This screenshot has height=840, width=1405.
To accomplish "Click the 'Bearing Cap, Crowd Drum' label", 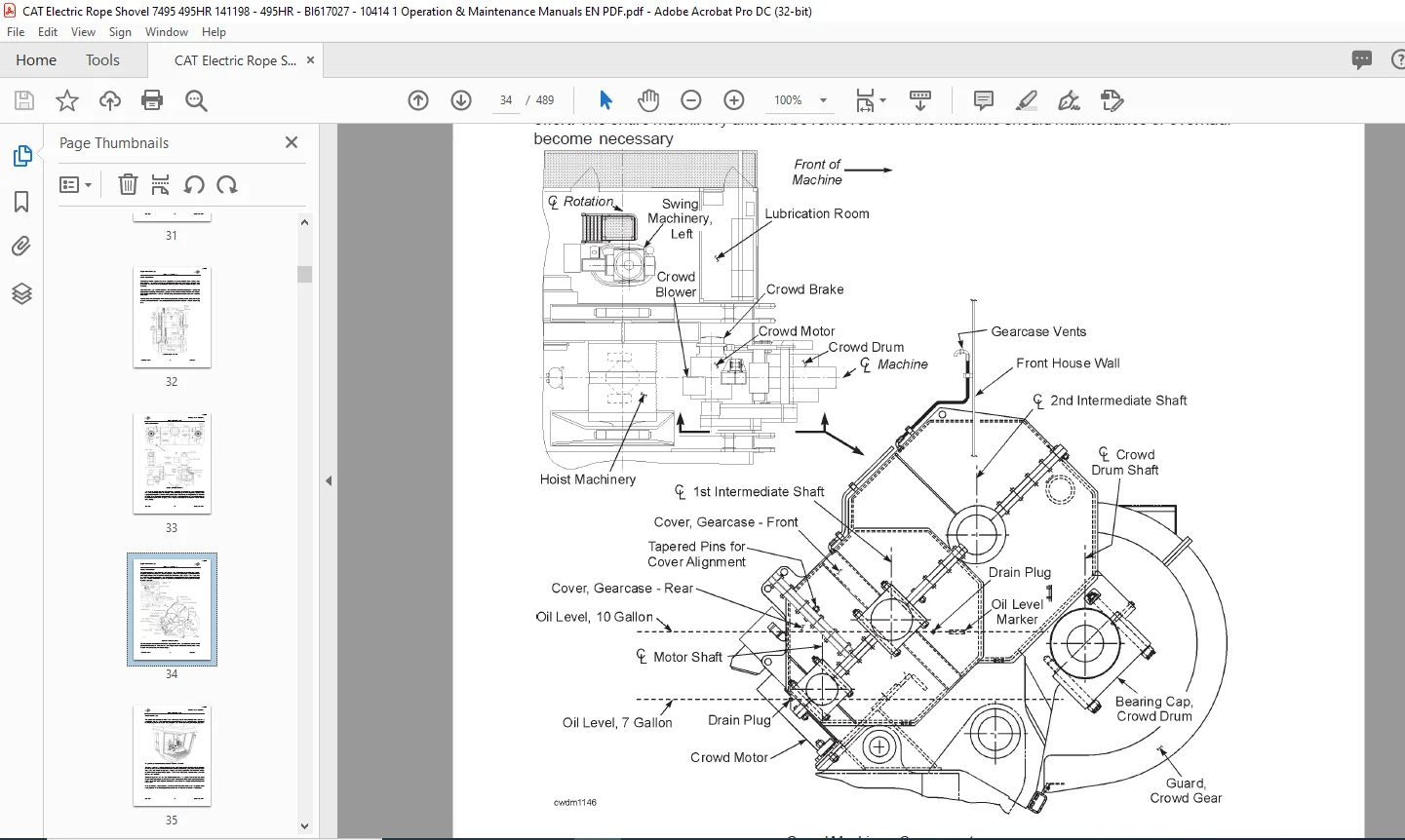I will pos(1154,708).
